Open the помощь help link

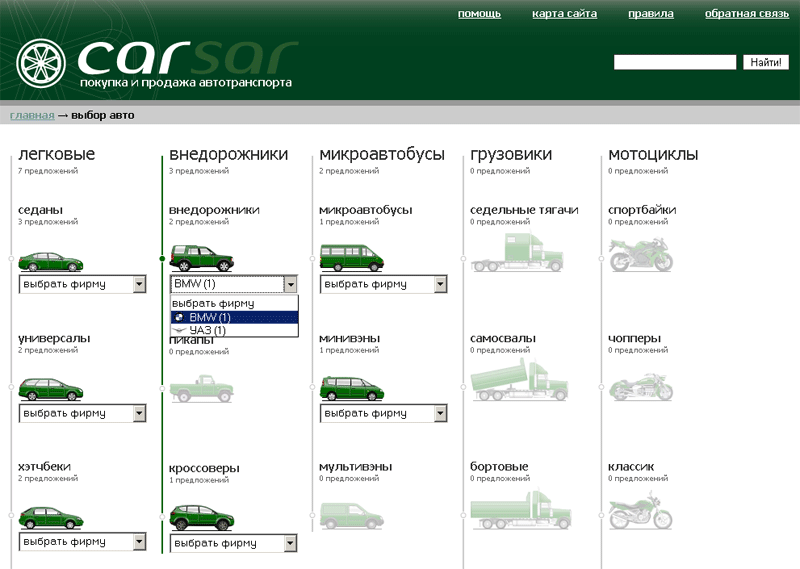[479, 14]
